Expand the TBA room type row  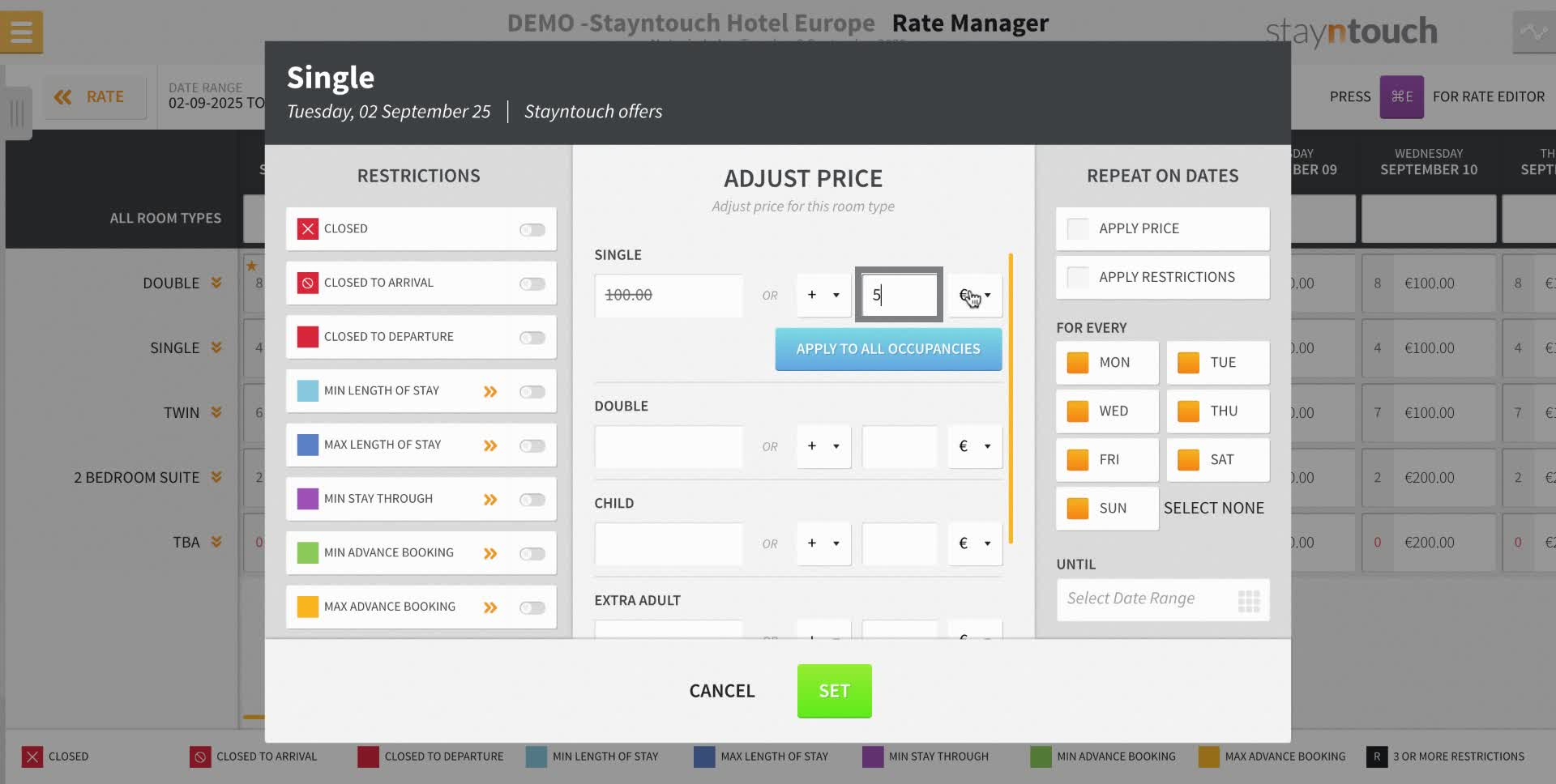[216, 542]
